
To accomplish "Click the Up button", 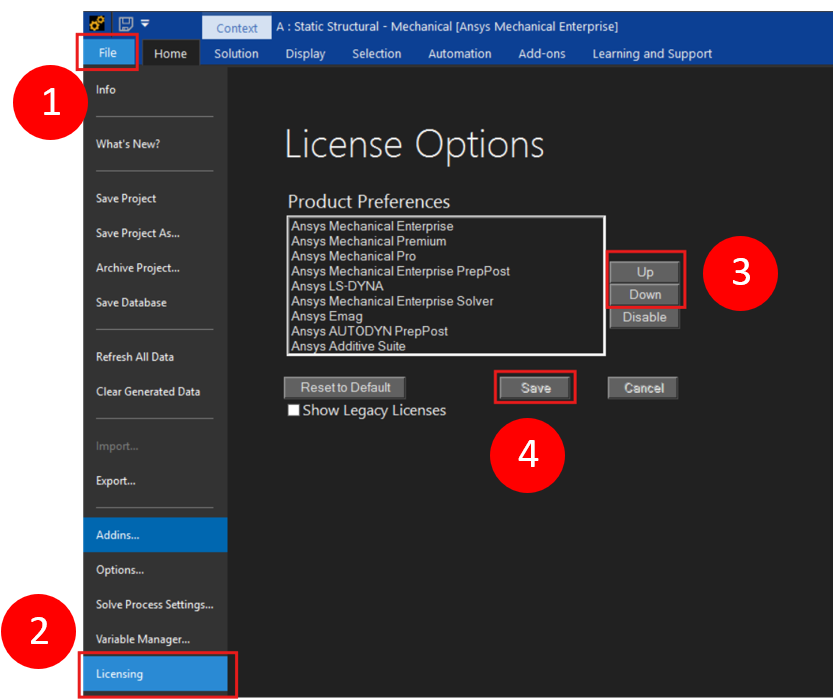I will (645, 272).
